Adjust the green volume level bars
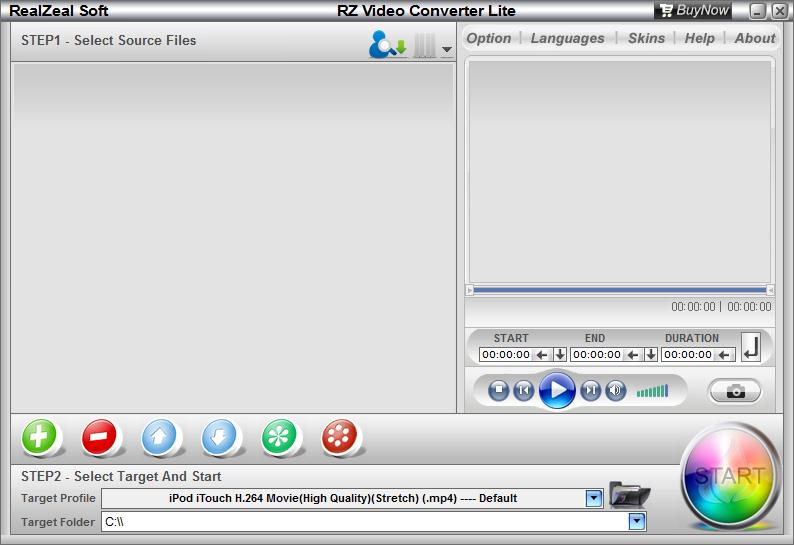The height and width of the screenshot is (545, 794). click(652, 391)
